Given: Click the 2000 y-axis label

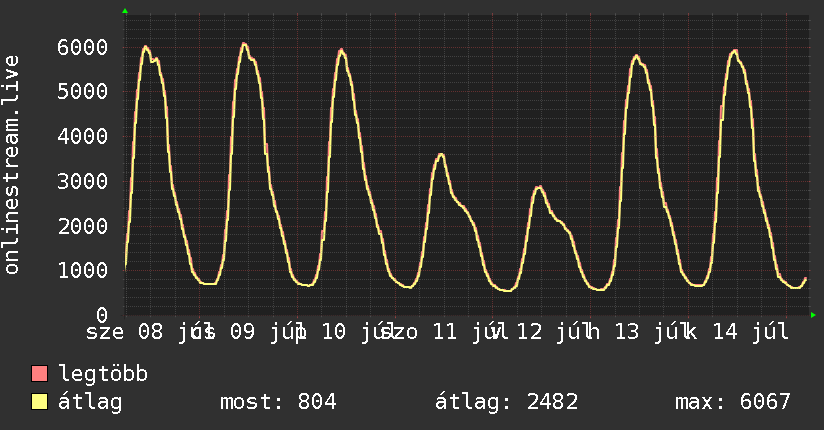Looking at the screenshot, I should pos(83,226).
